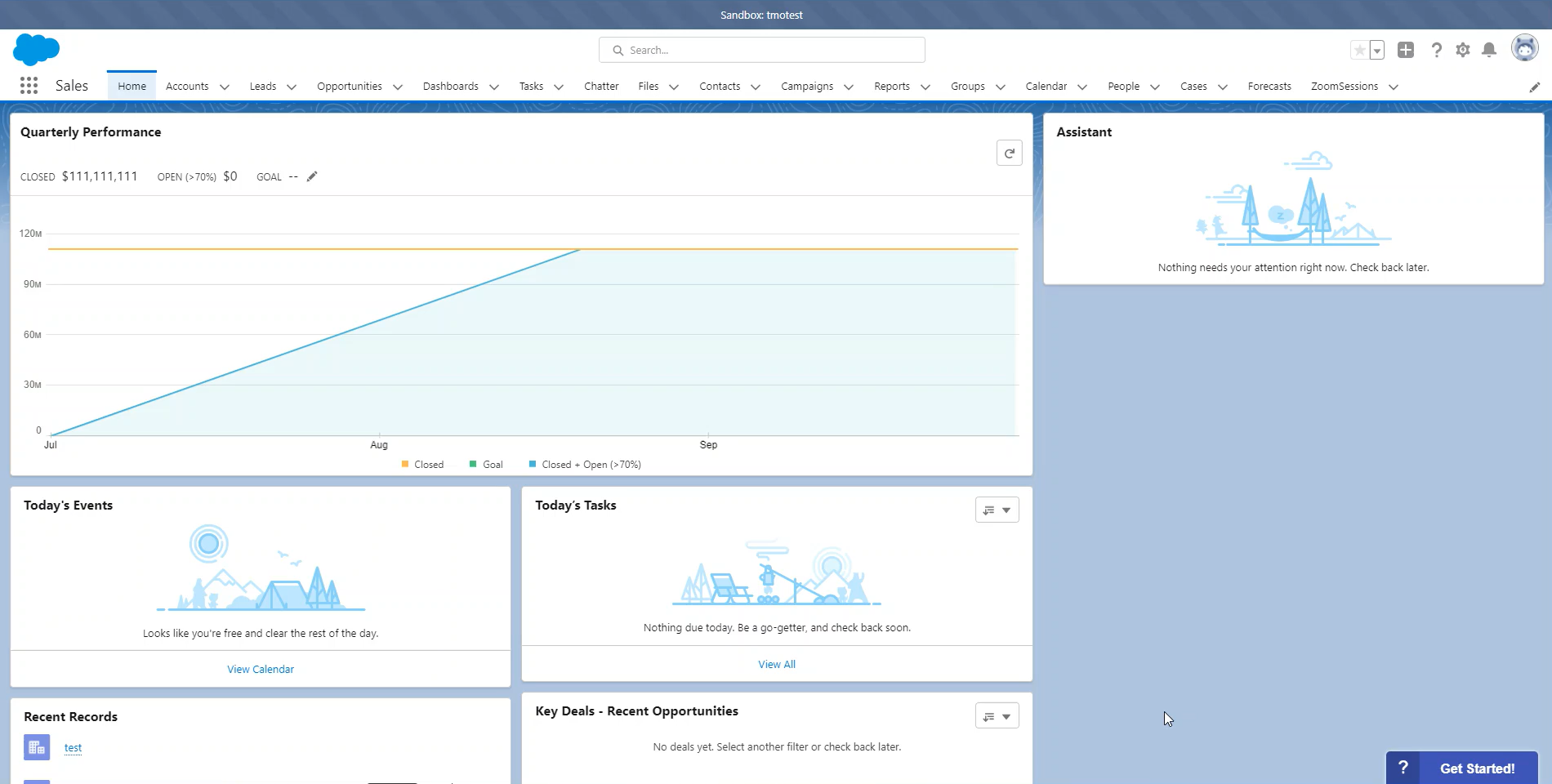This screenshot has height=784, width=1552.
Task: Click the question mark on Get Started bar
Action: [1403, 768]
